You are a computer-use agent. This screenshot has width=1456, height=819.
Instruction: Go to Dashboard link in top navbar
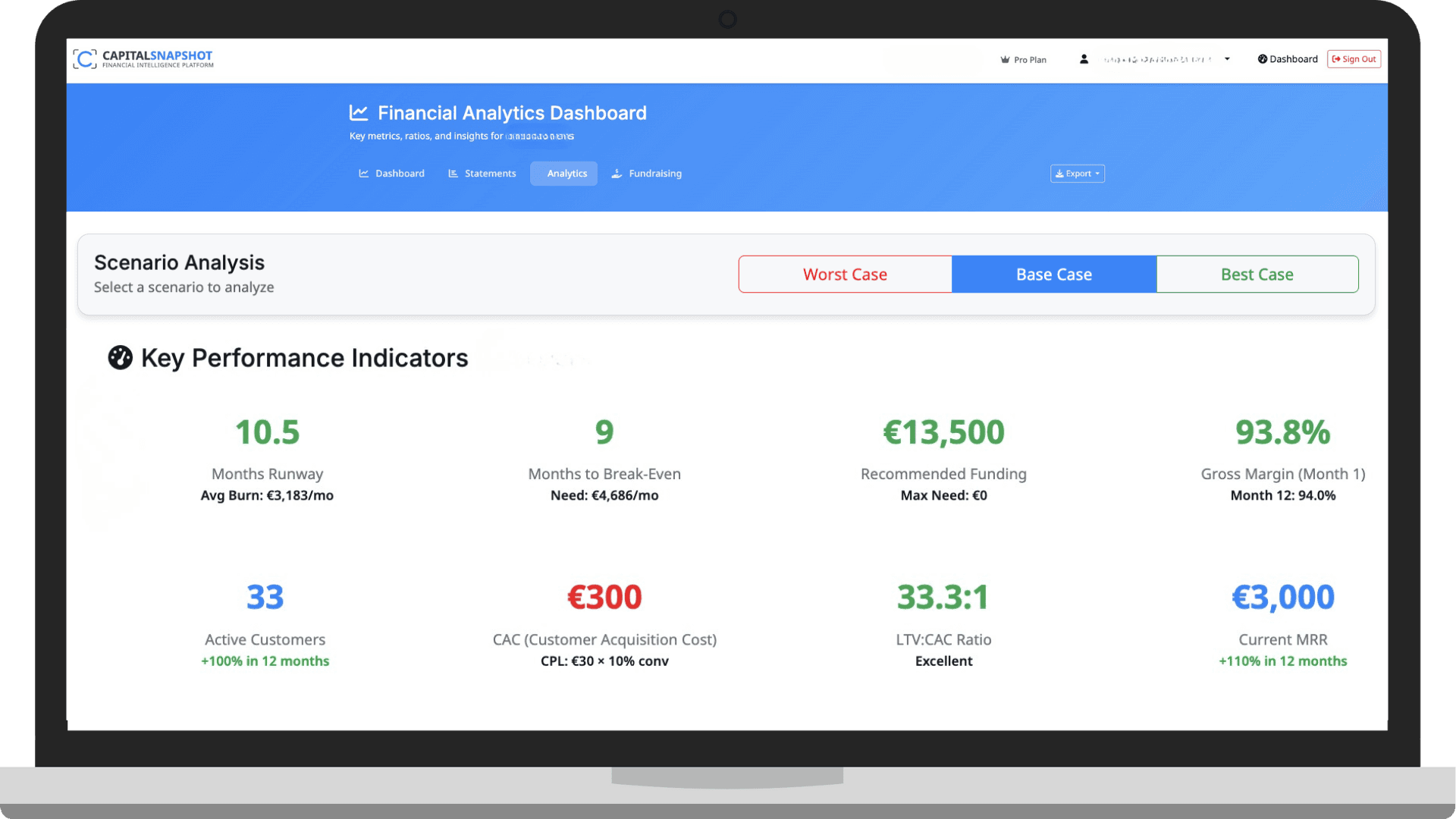point(1293,59)
